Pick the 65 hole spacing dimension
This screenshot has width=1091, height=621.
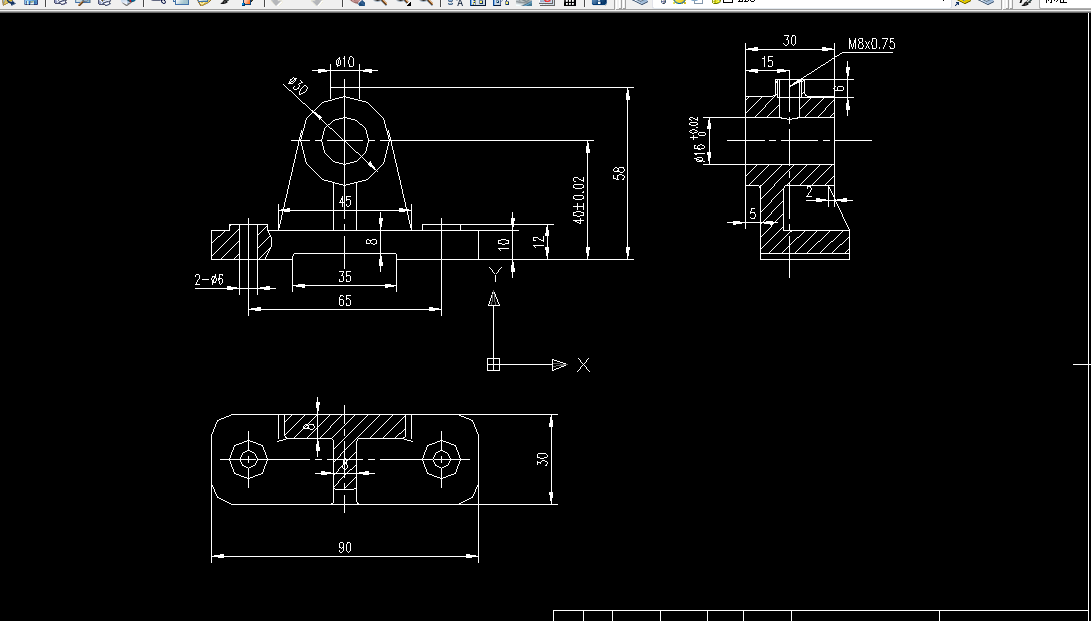[x=345, y=301]
